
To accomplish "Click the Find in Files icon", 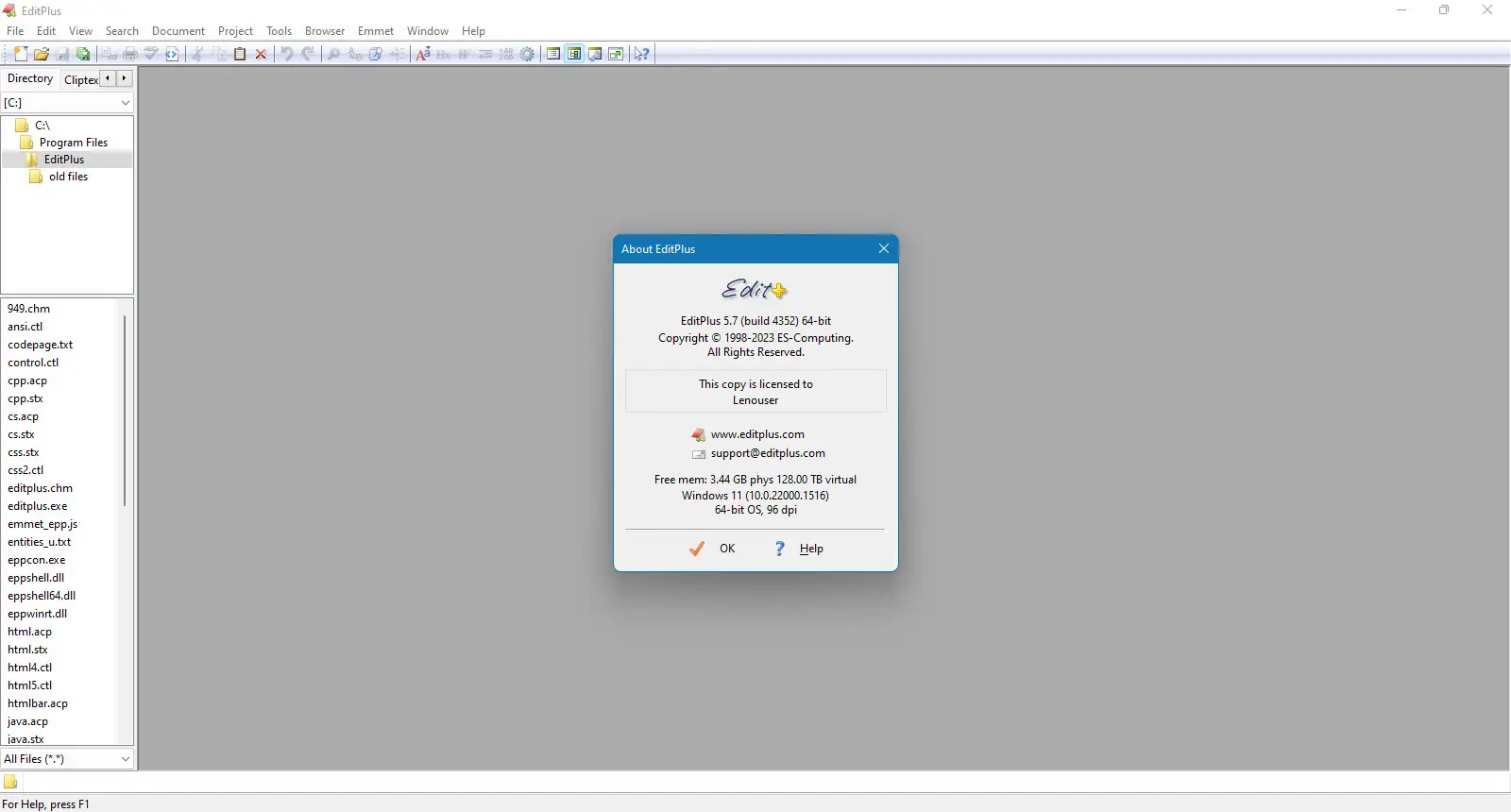I will click(x=376, y=54).
